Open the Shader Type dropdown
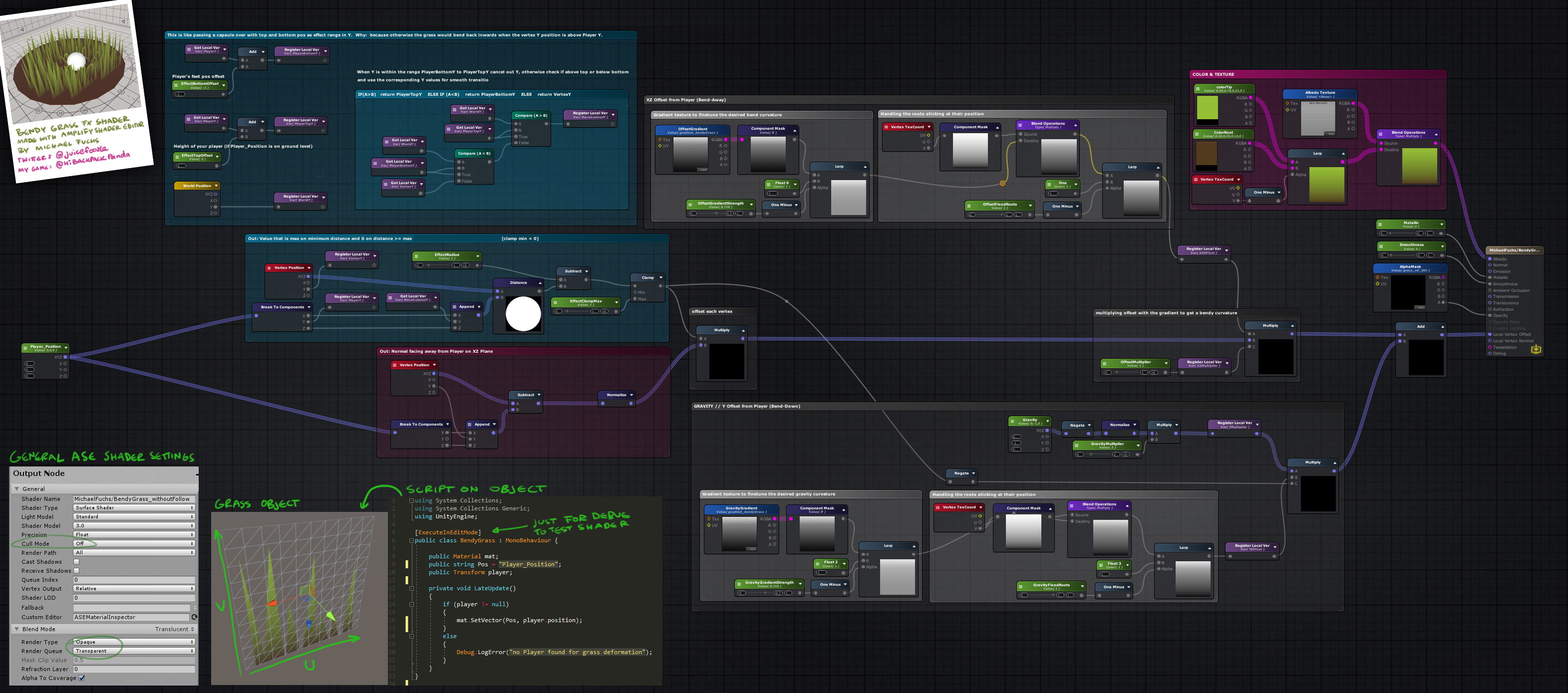Image resolution: width=1568 pixels, height=693 pixels. click(x=134, y=507)
